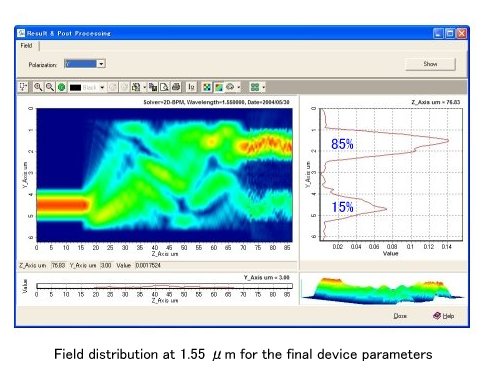Expand the green layout grid dropdown arrow
Viewport: 489px width, 374px height.
[263, 87]
